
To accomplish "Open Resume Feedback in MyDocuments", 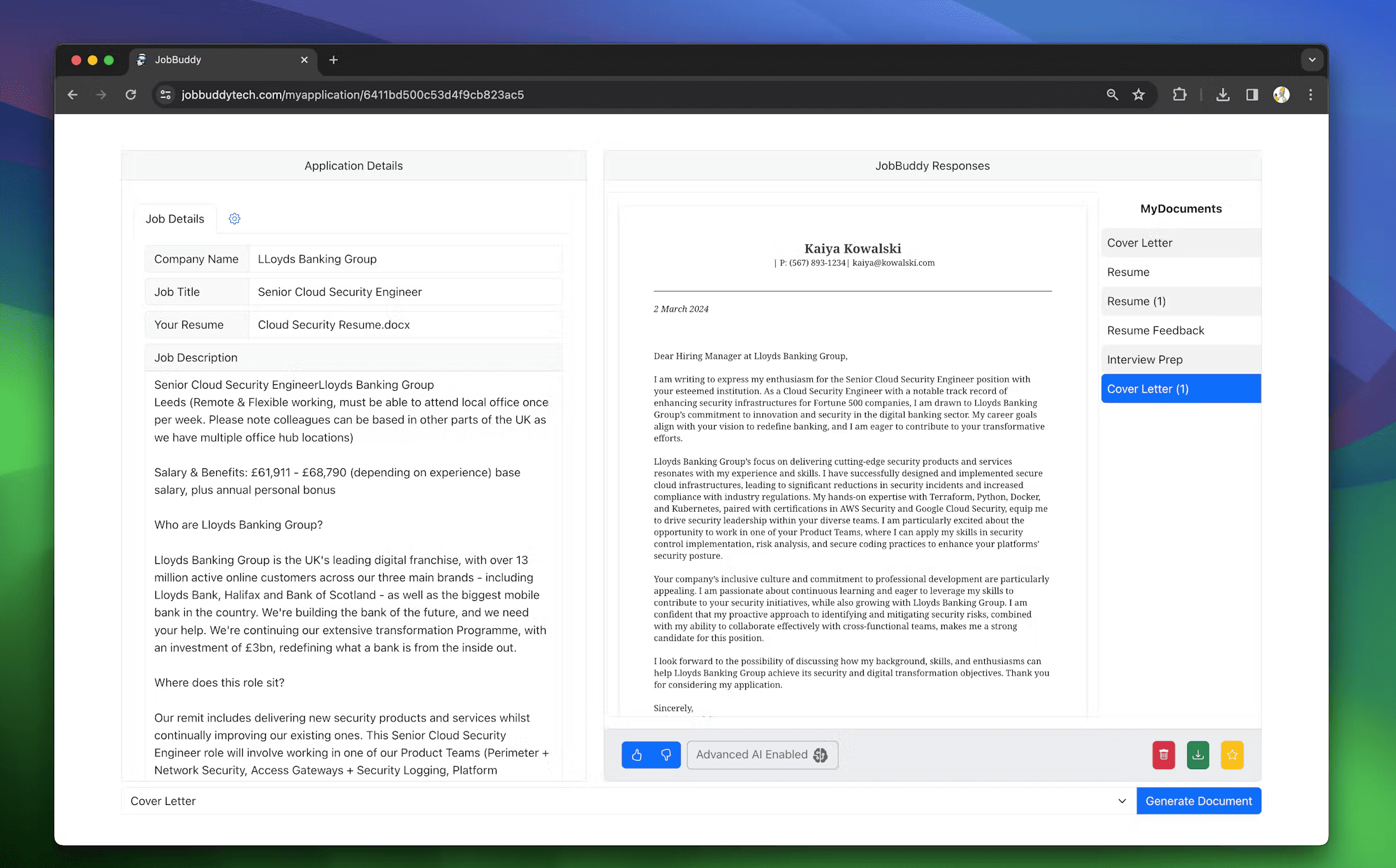I will click(x=1181, y=331).
